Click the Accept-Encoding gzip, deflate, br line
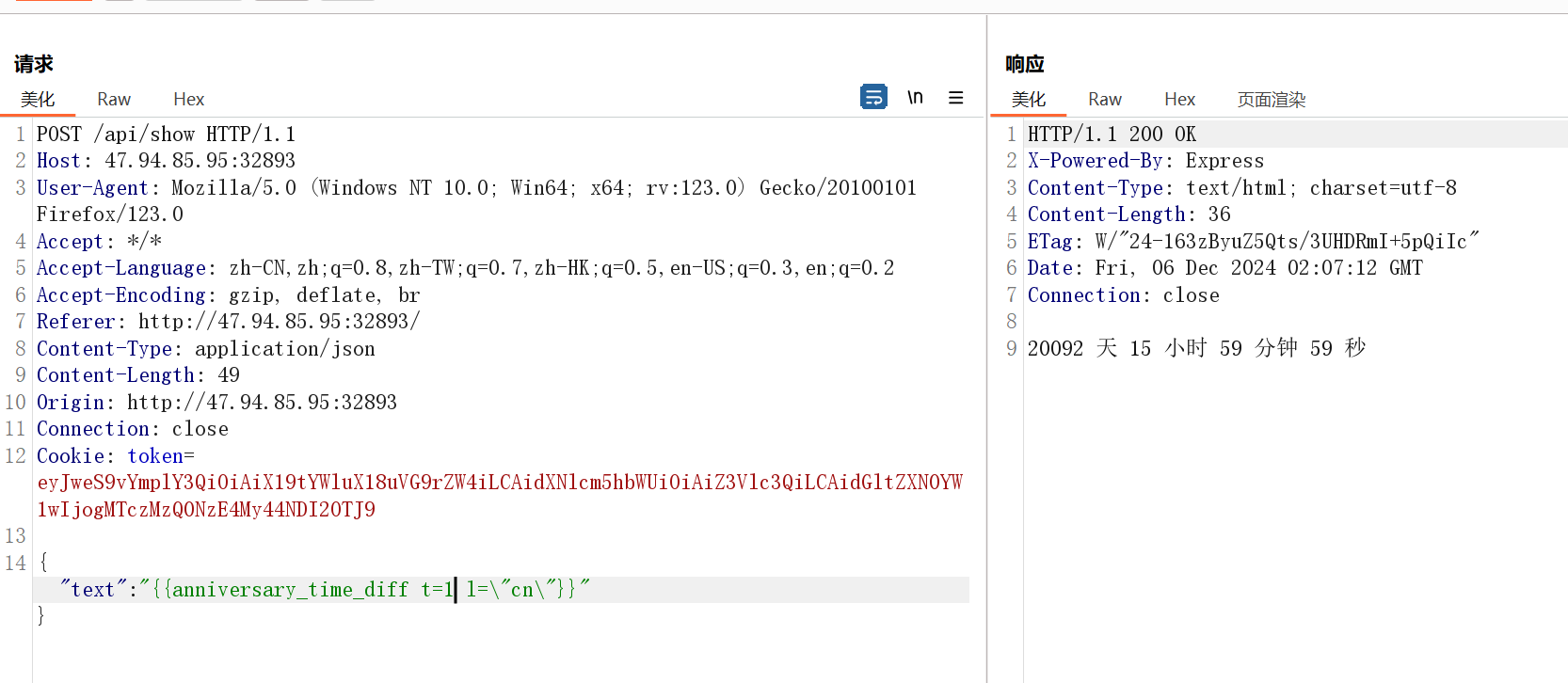Screen dimensions: 1568x683 228,295
